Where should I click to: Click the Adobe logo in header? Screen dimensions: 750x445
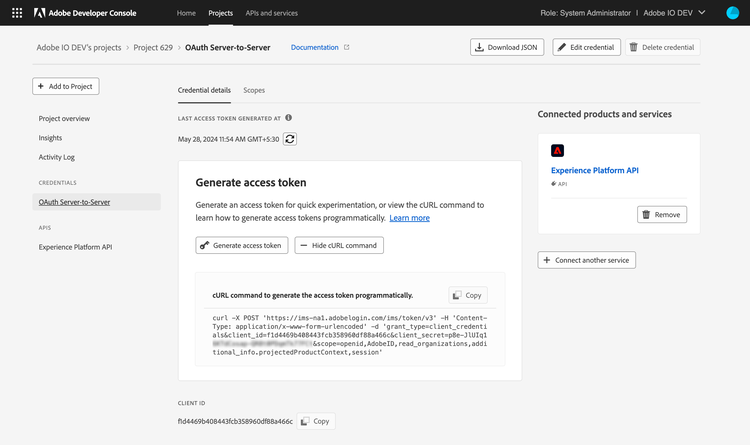38,13
